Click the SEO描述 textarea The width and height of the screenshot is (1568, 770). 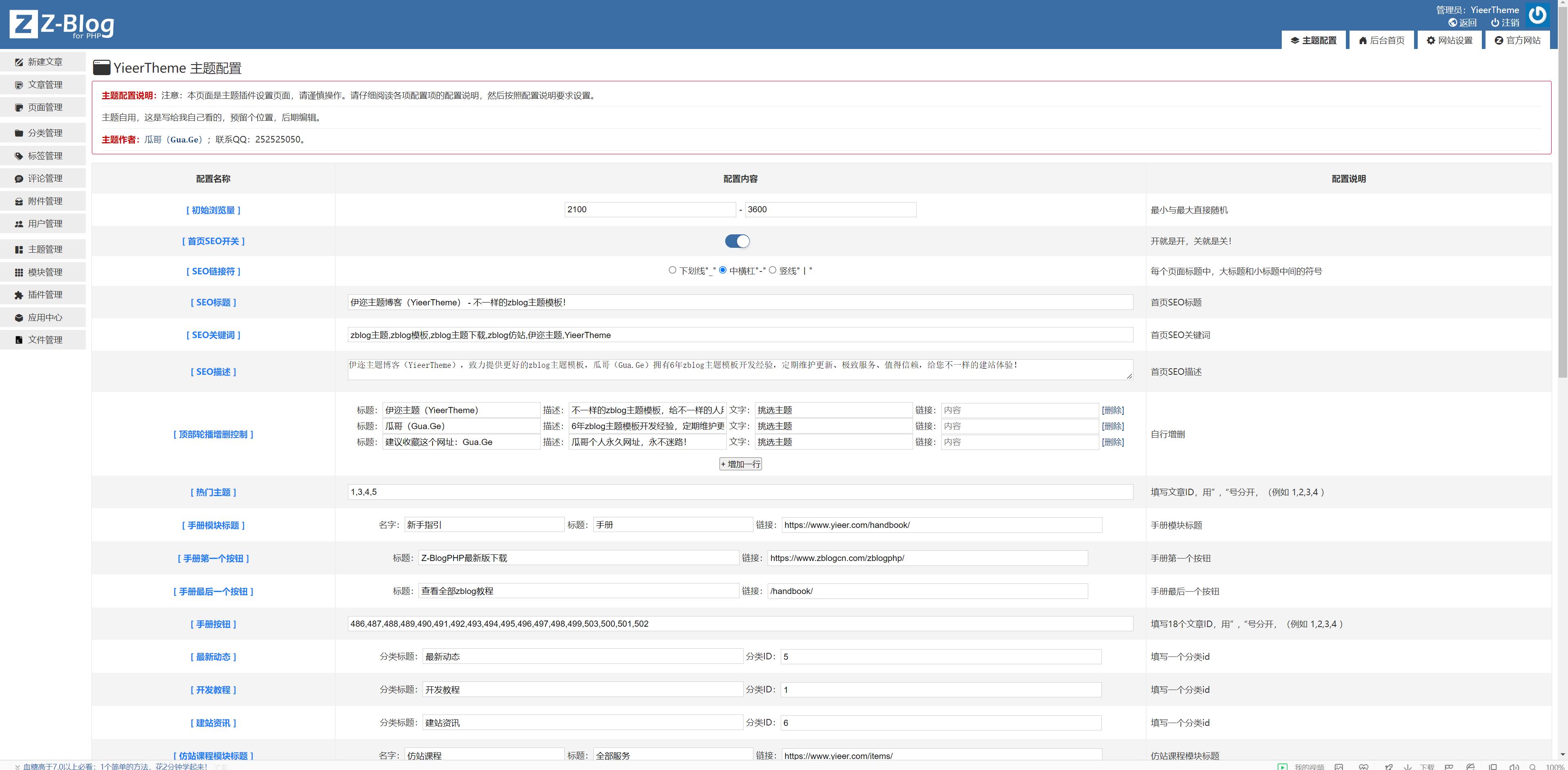coord(740,369)
